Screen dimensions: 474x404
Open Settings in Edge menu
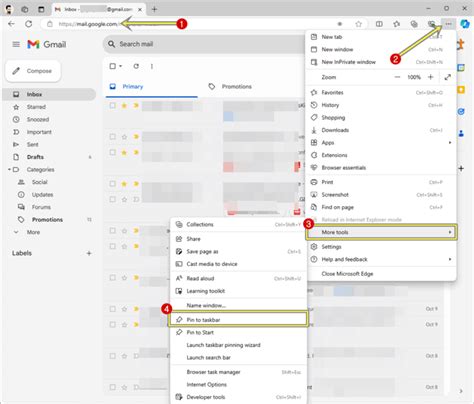[x=381, y=247]
